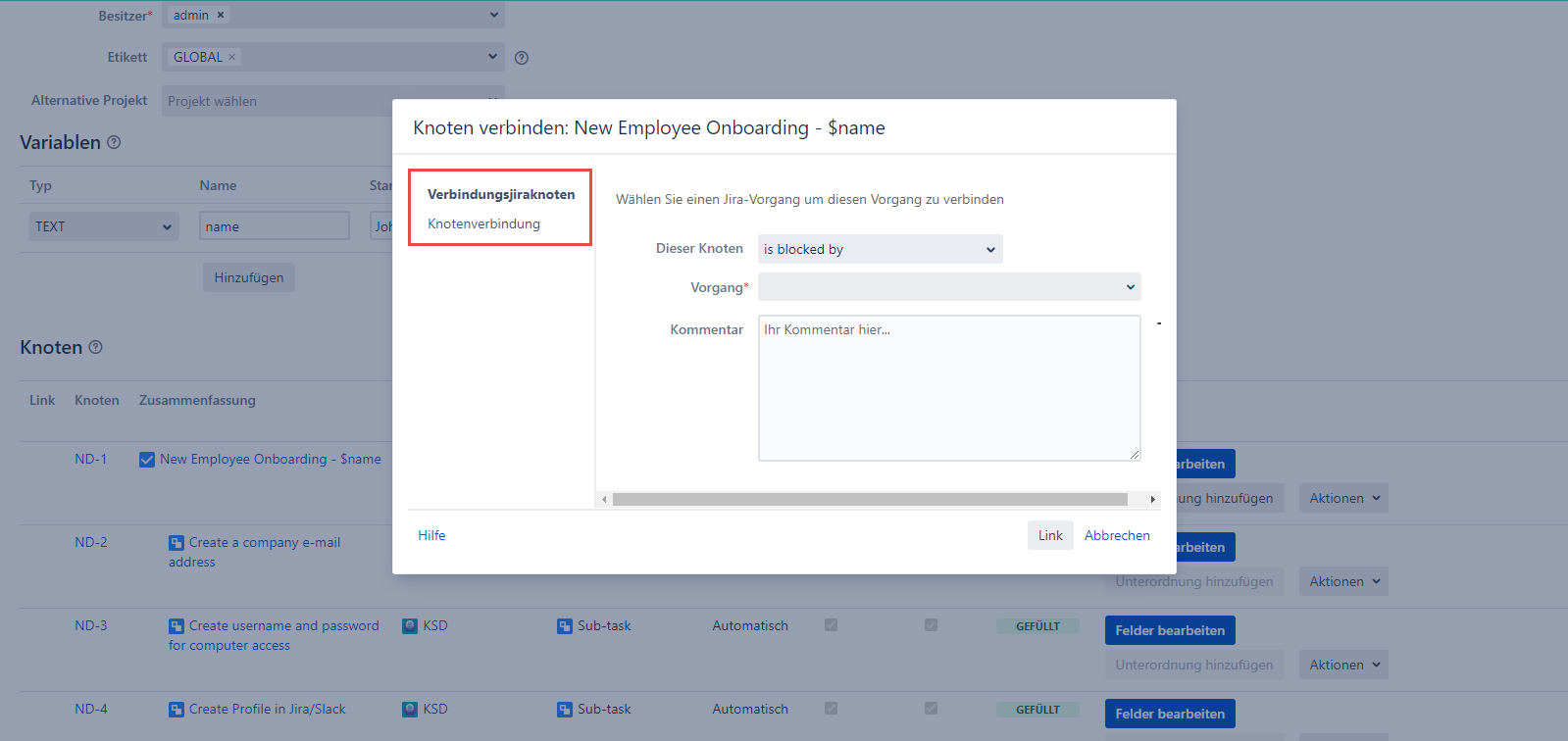Click the Link button in the dialog

point(1050,535)
